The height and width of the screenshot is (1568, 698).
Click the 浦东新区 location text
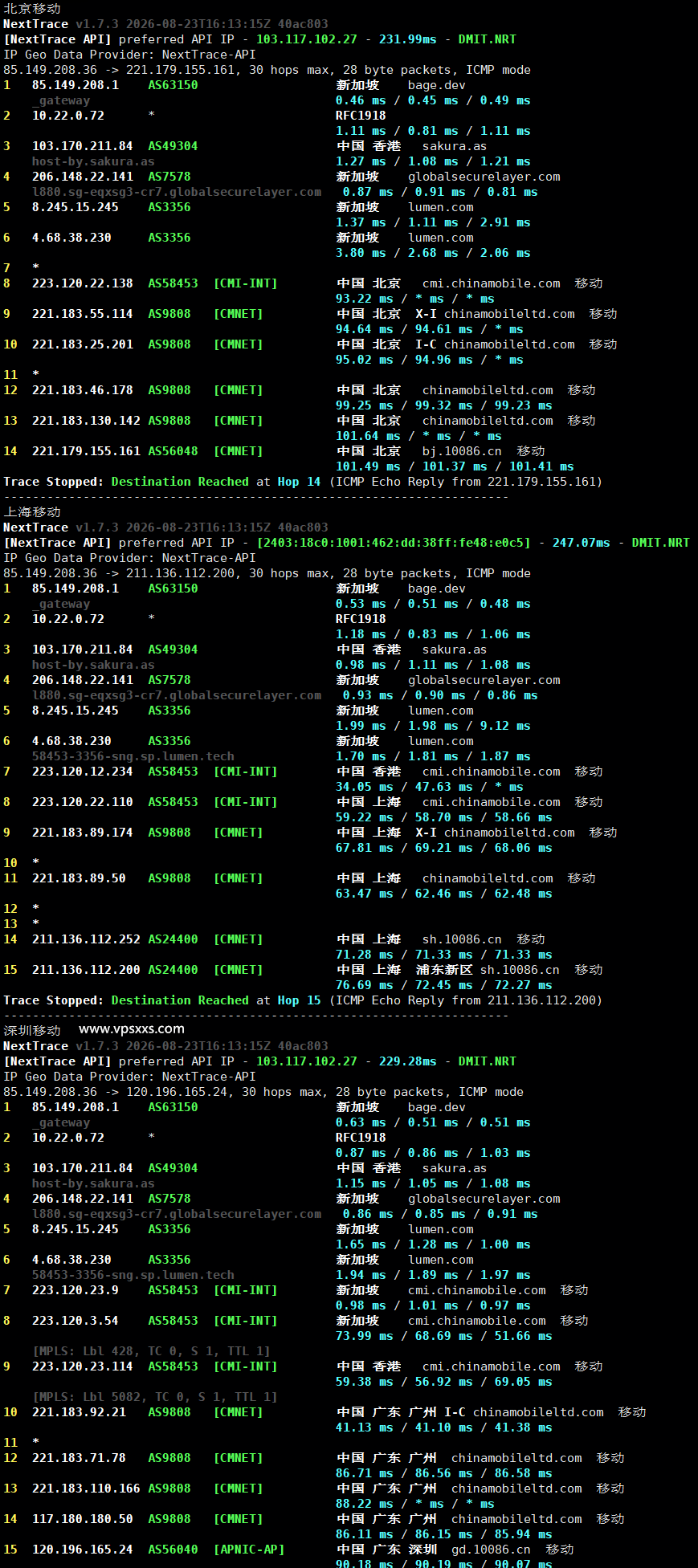click(x=444, y=970)
